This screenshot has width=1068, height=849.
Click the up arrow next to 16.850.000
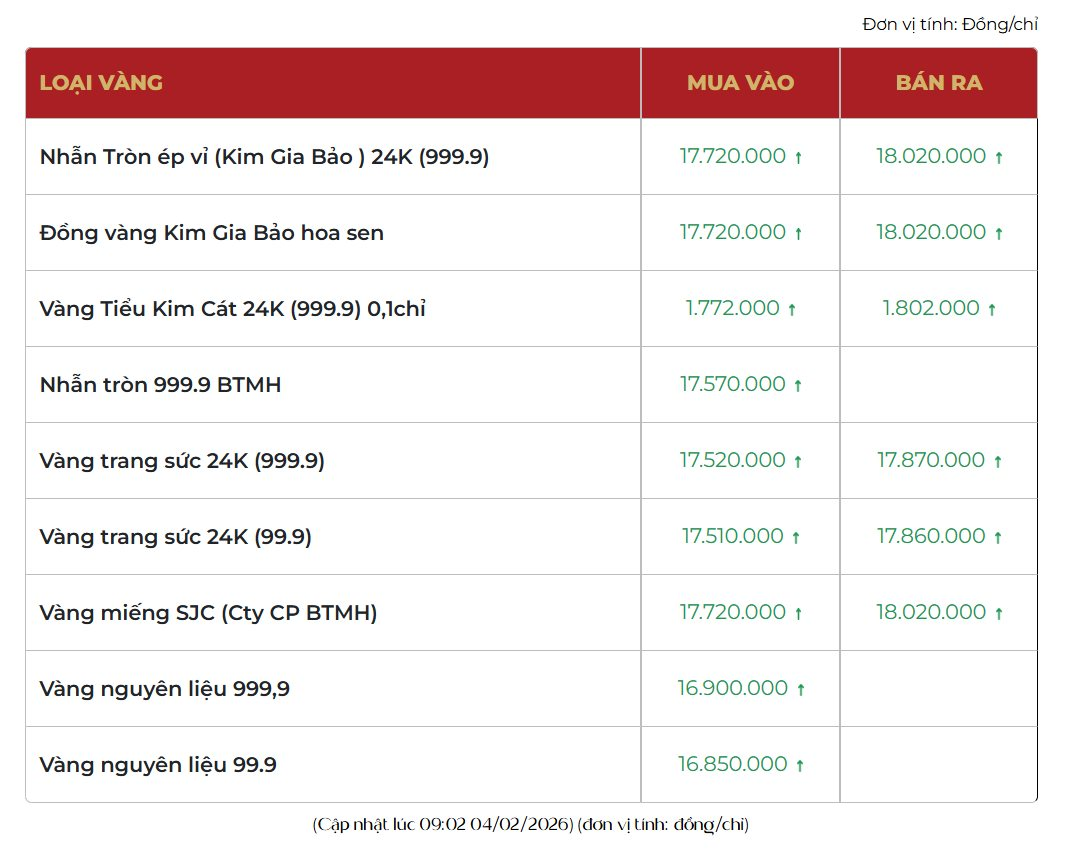(800, 766)
